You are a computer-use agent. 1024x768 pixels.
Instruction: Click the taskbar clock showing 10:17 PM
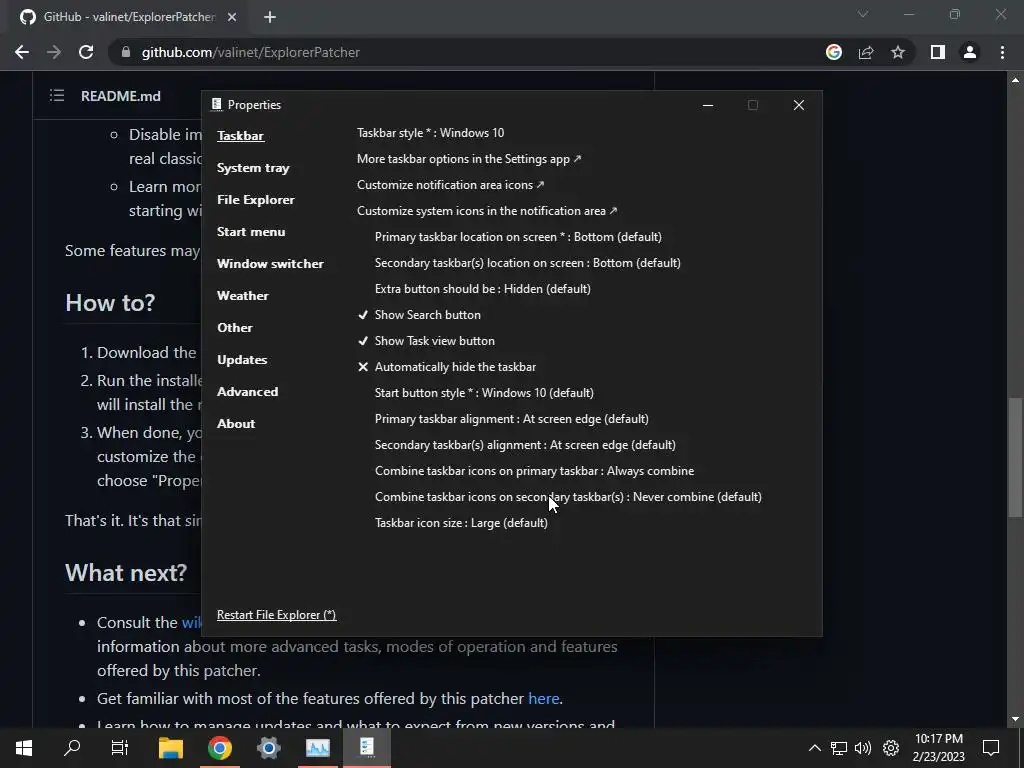(x=938, y=739)
